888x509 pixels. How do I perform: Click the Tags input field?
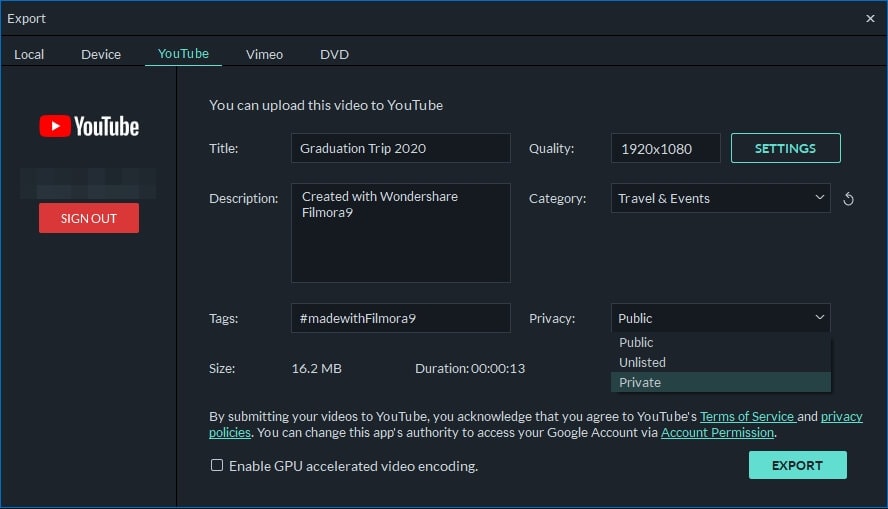(400, 318)
